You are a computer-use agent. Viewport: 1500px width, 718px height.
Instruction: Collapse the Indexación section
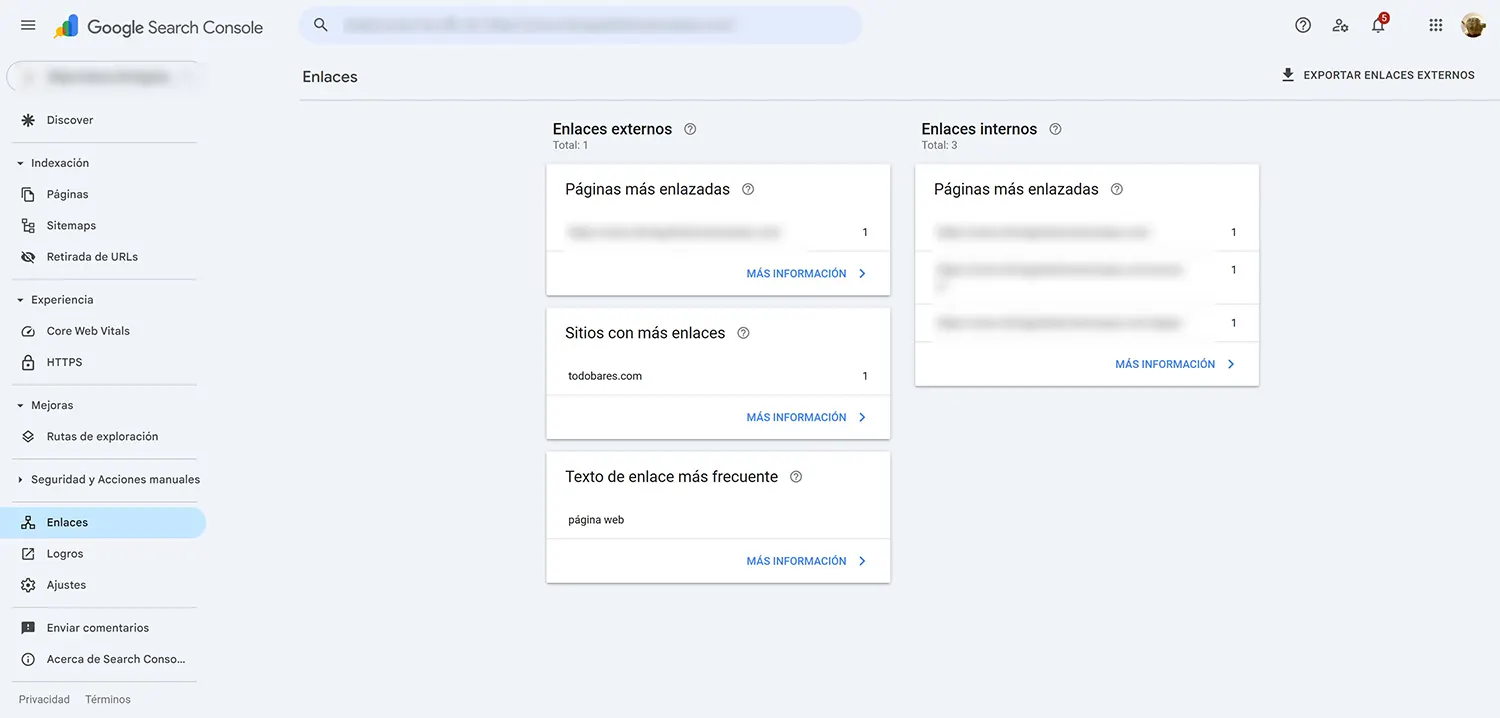[x=18, y=162]
